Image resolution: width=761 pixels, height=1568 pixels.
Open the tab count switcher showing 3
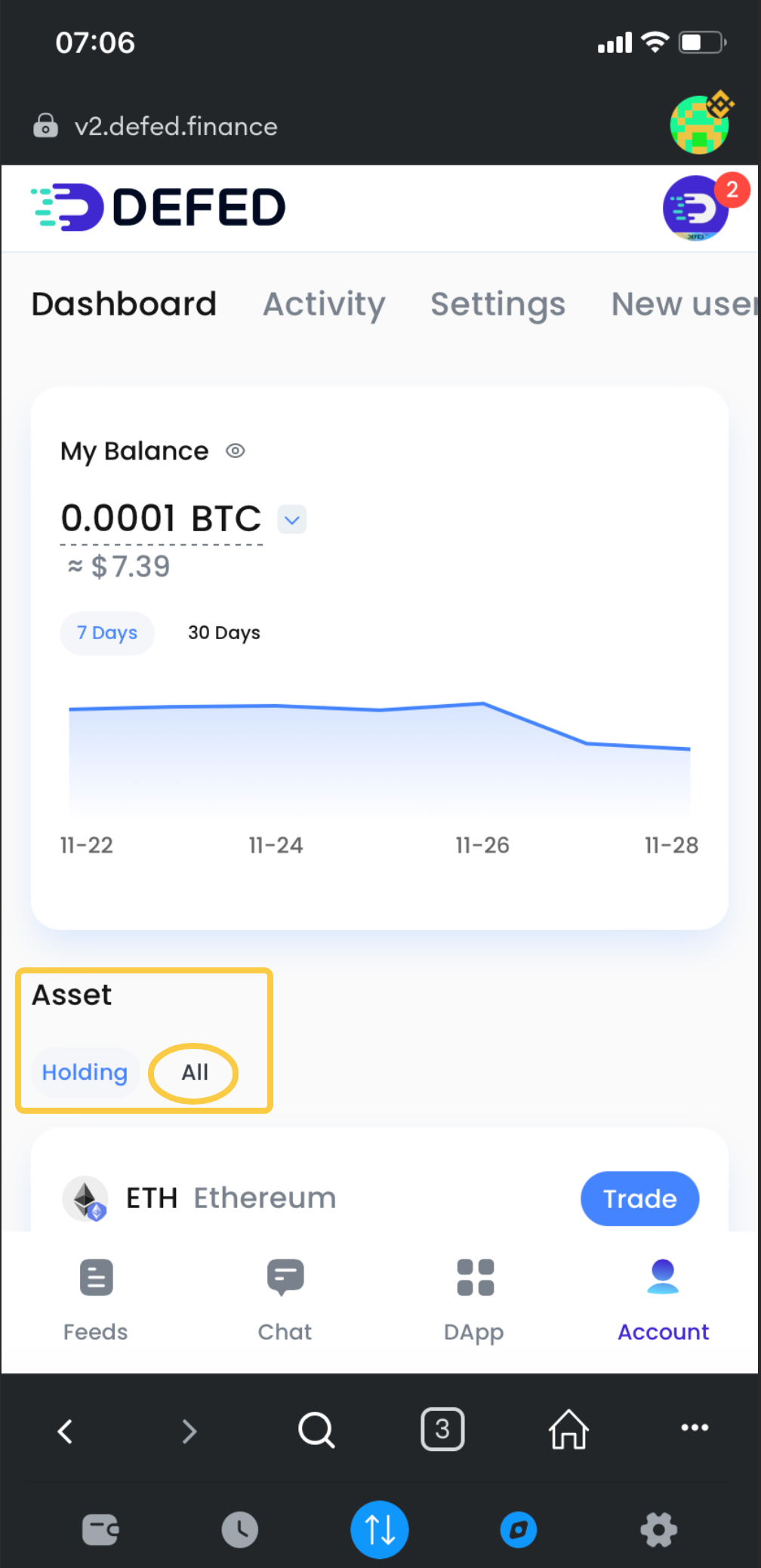pos(442,1429)
